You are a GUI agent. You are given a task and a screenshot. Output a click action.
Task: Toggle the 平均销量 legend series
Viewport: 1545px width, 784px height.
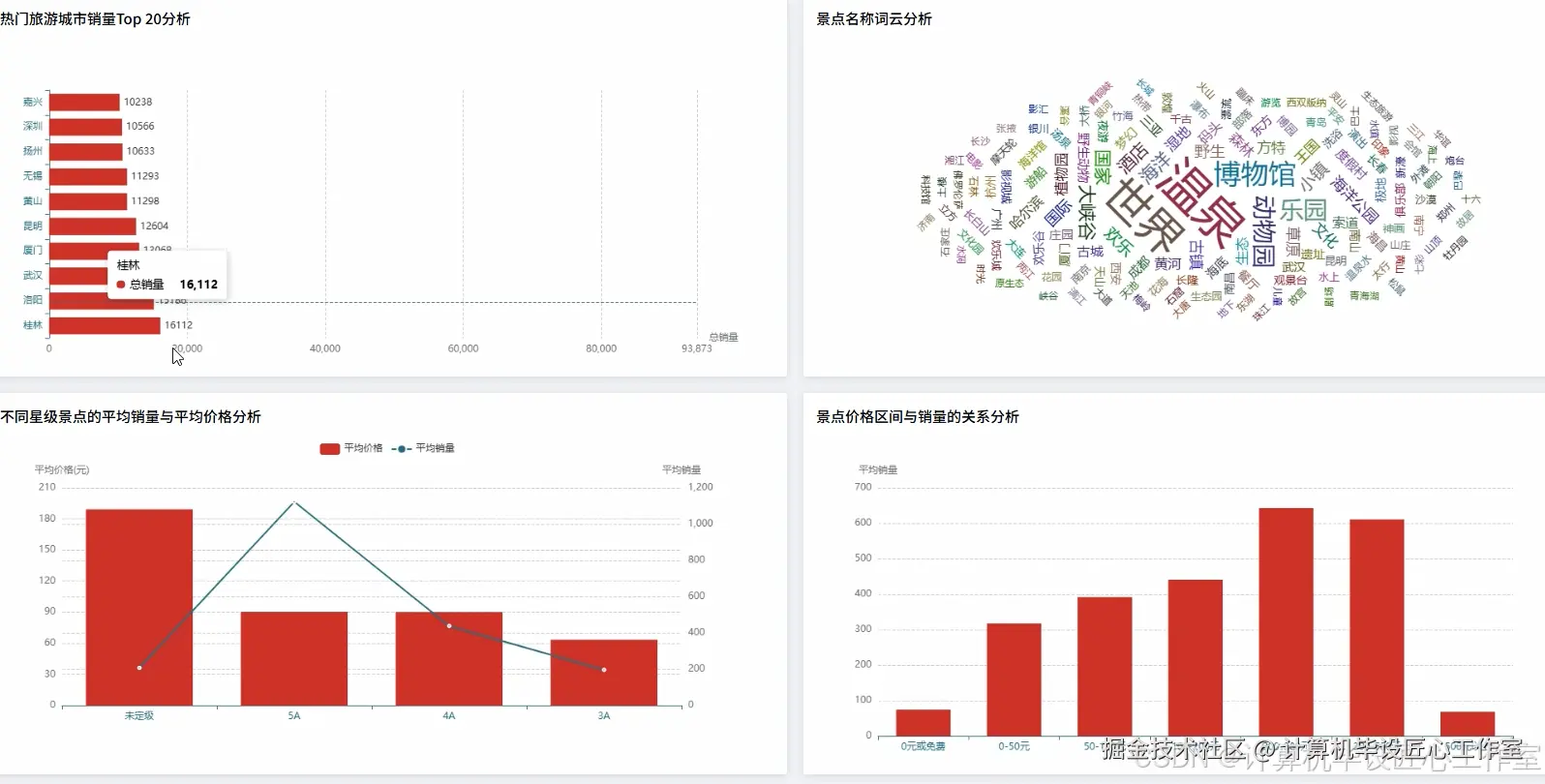tap(423, 448)
